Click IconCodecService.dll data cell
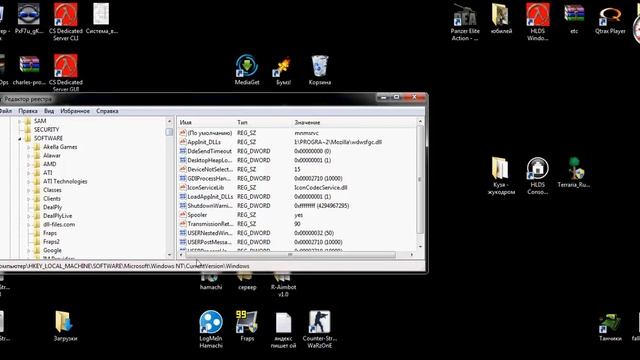This screenshot has width=640, height=360. [321, 188]
